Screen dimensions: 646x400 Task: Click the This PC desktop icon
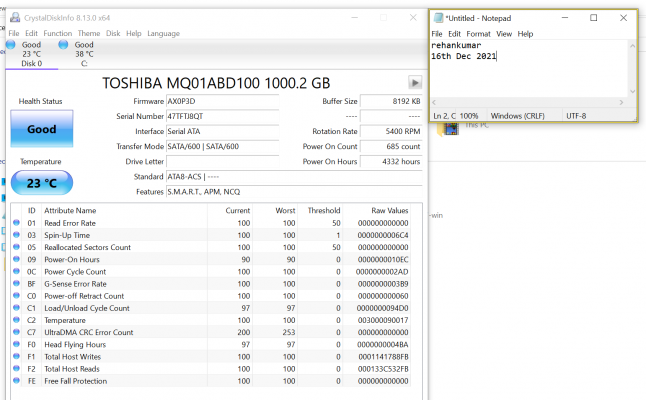[450, 129]
